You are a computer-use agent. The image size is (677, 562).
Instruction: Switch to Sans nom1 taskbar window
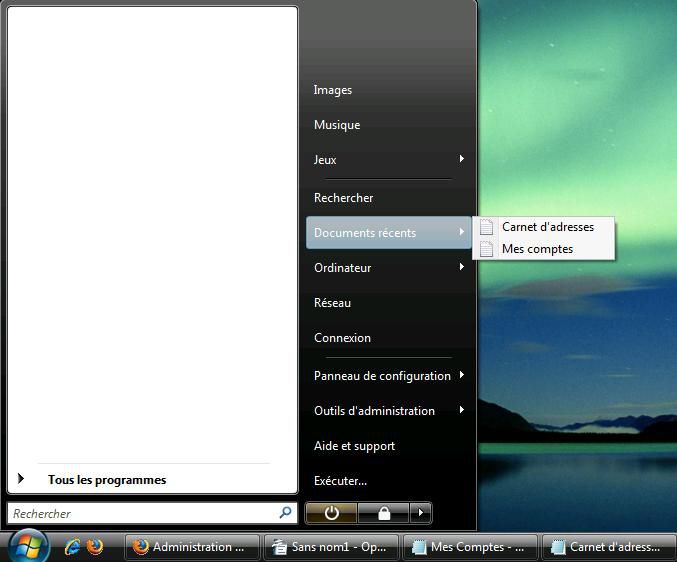tap(330, 547)
